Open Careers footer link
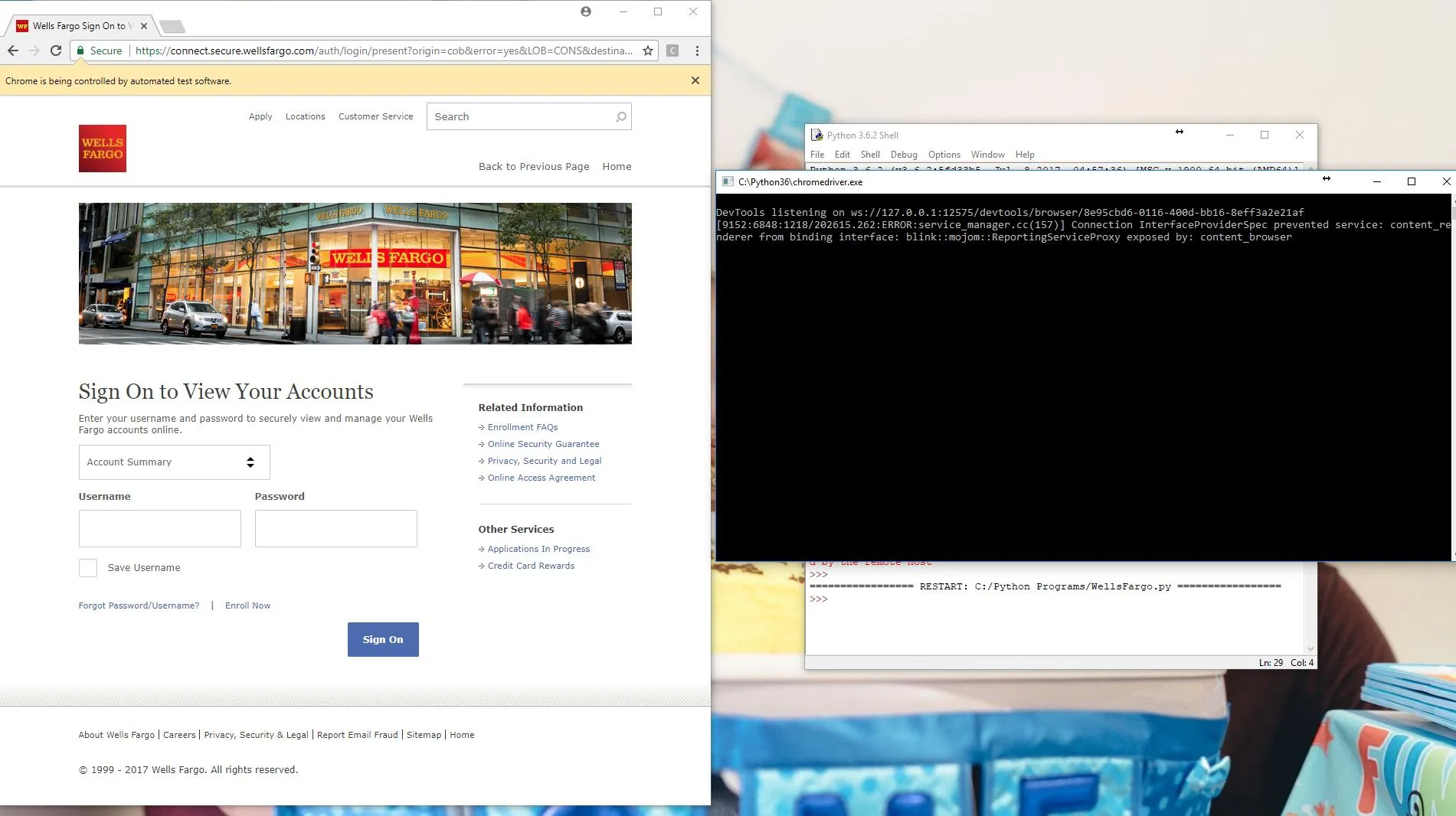Screen dimensions: 1456x816 click(179, 735)
